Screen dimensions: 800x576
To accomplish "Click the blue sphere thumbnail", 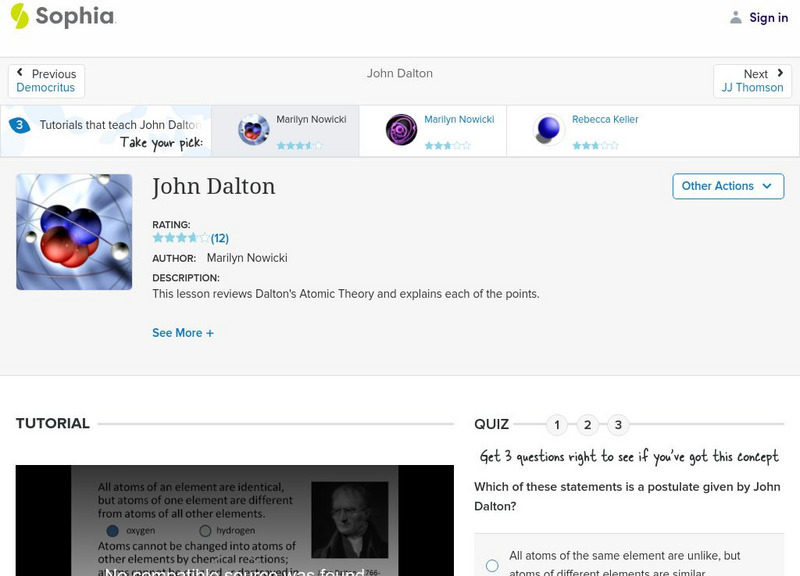I will click(x=548, y=129).
